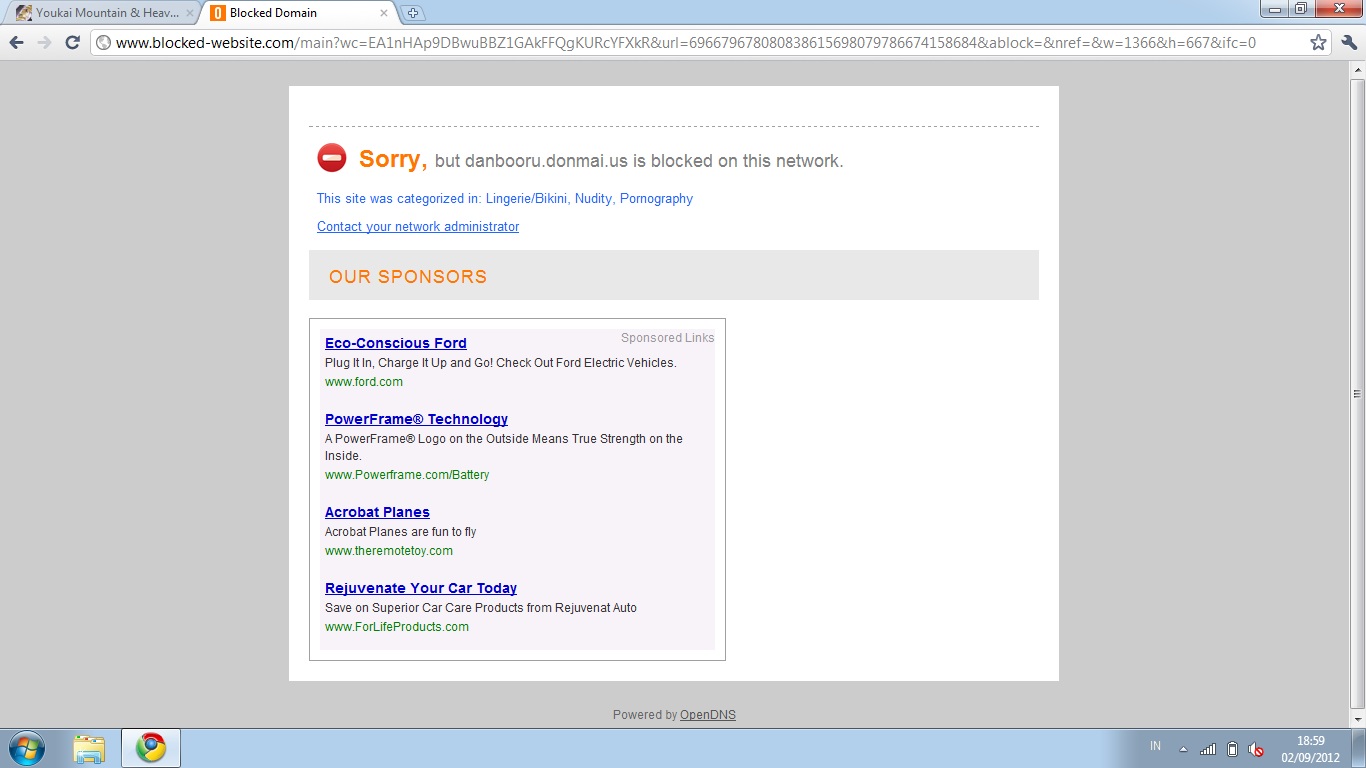Visit the OpenDNS link in footer
The width and height of the screenshot is (1366, 768).
click(x=708, y=715)
